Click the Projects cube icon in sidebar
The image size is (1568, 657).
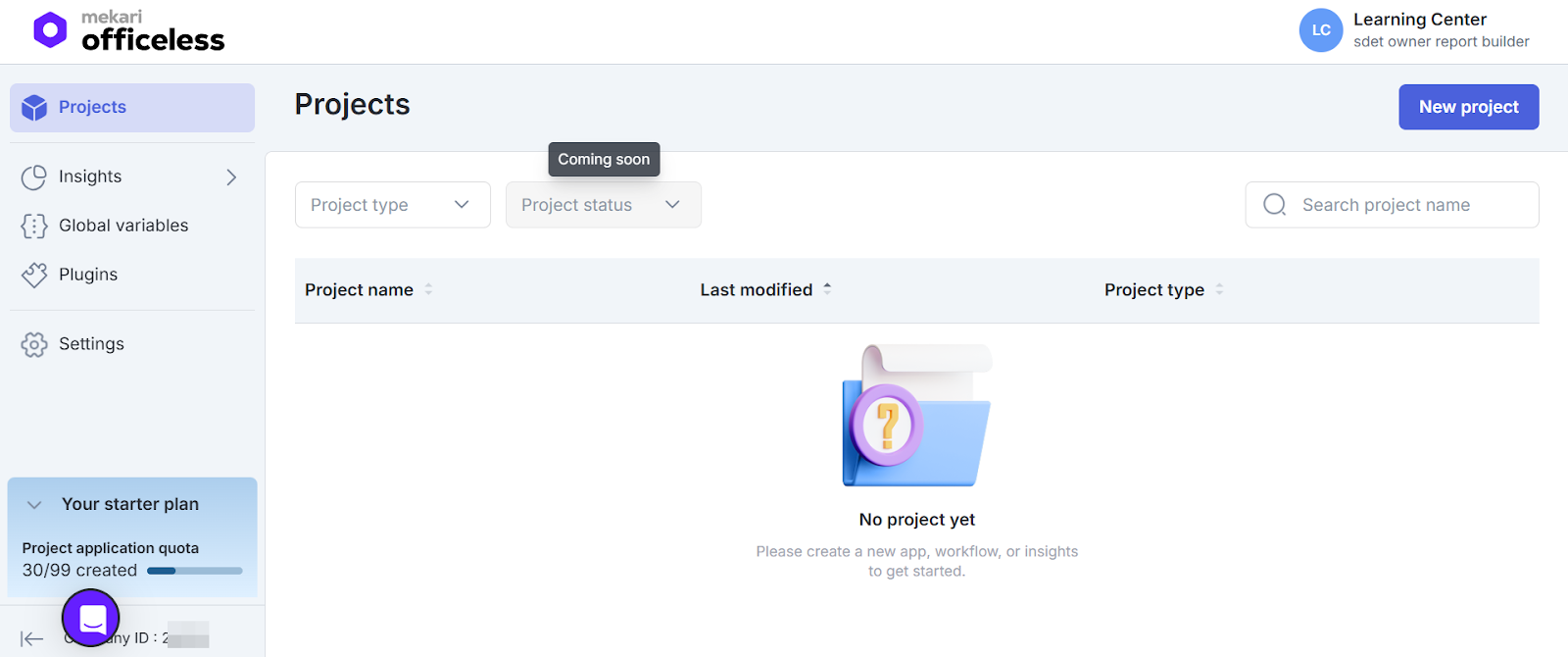coord(34,108)
